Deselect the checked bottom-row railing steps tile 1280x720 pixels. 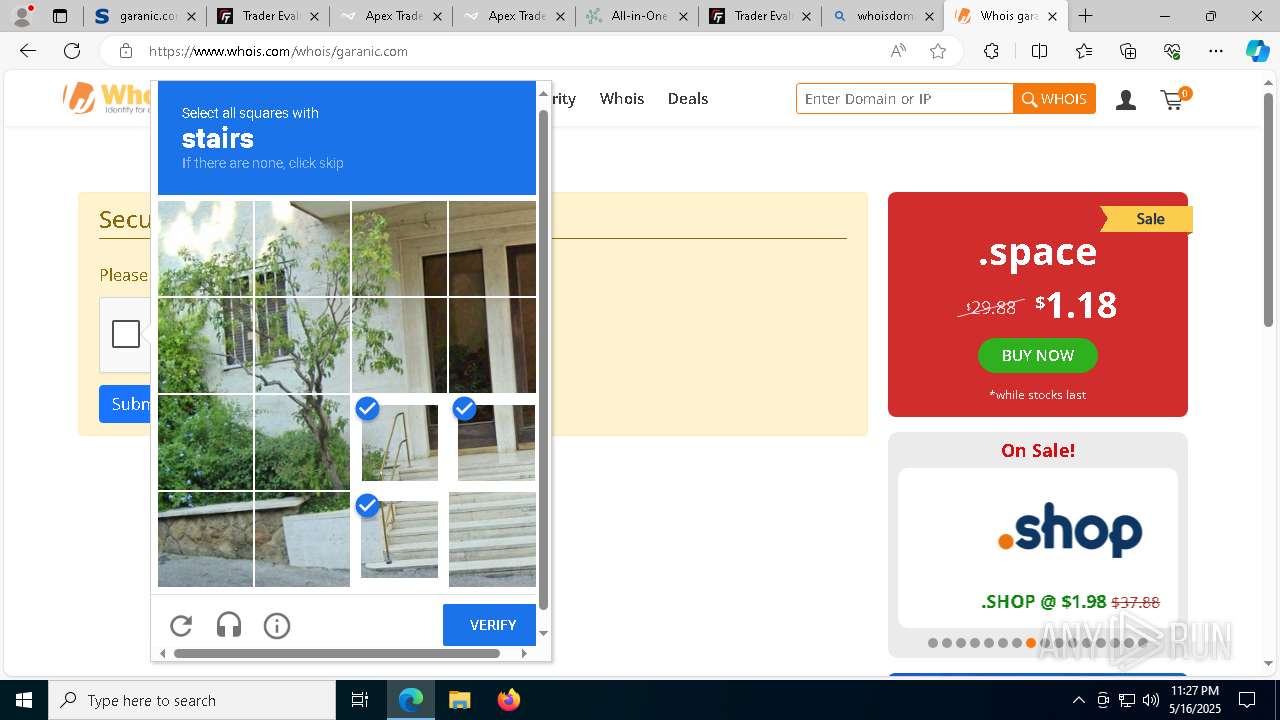[x=399, y=539]
